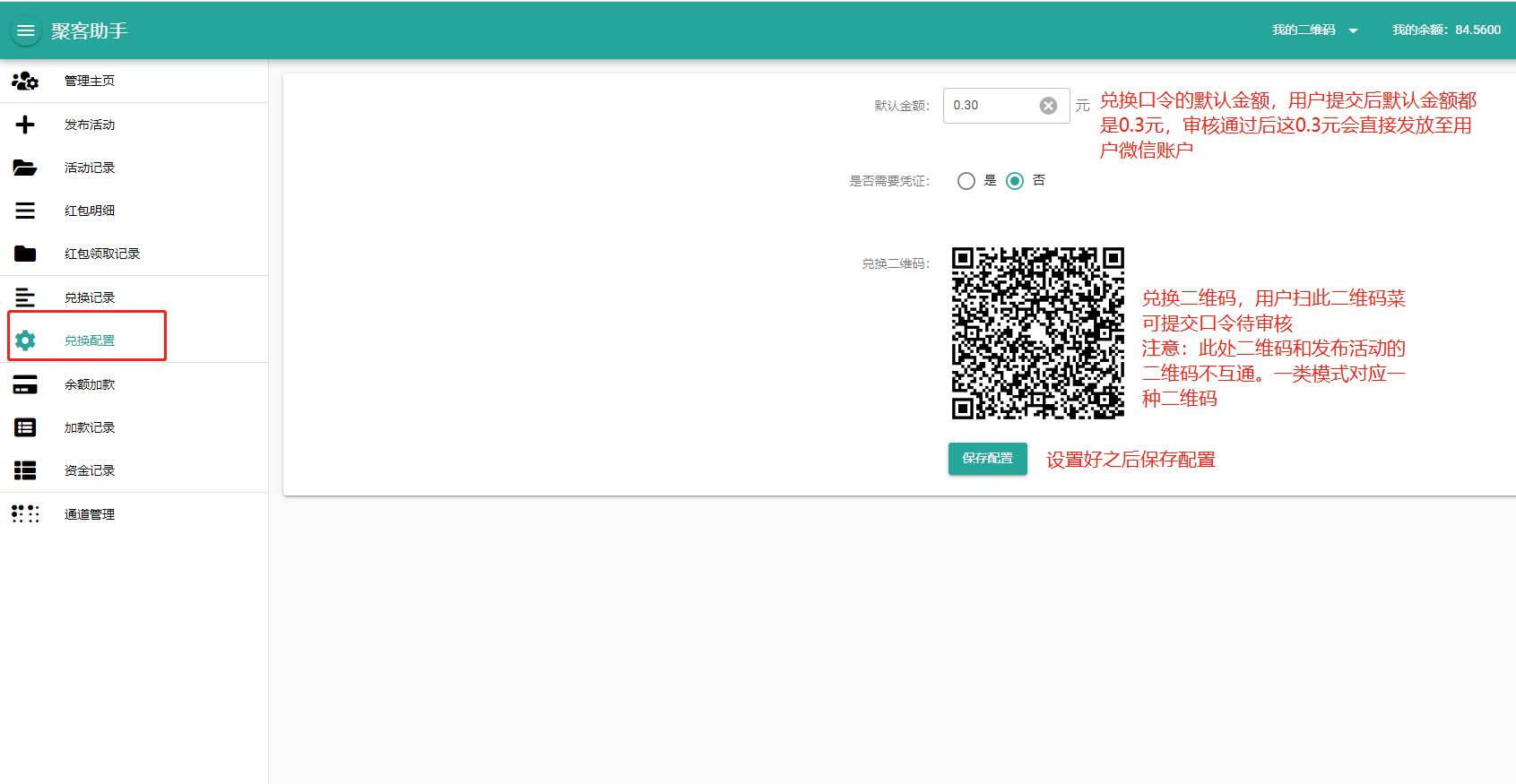Open 红包明细 menu item
The width and height of the screenshot is (1516, 784).
[x=134, y=211]
